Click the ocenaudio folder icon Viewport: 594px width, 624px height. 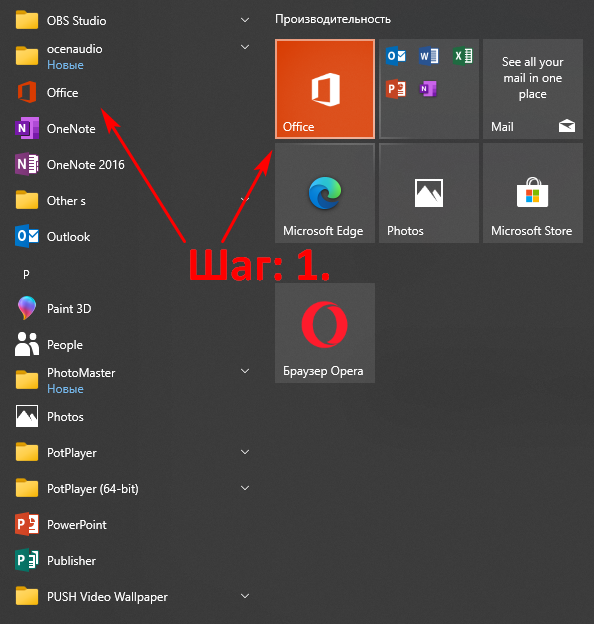[x=27, y=55]
